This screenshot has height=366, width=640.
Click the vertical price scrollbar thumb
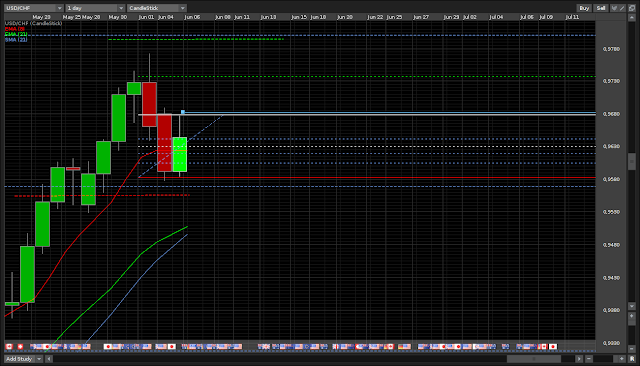(x=632, y=162)
